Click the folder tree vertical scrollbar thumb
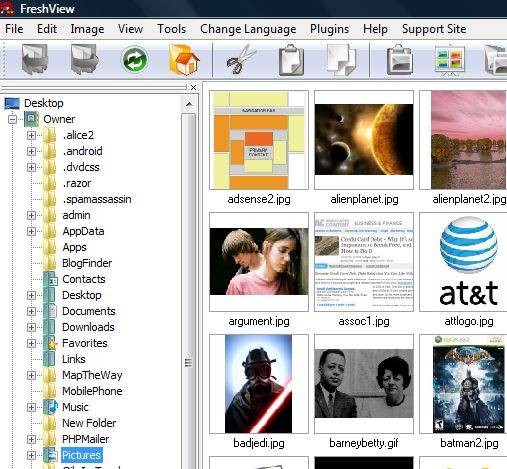The width and height of the screenshot is (507, 469). click(189, 290)
